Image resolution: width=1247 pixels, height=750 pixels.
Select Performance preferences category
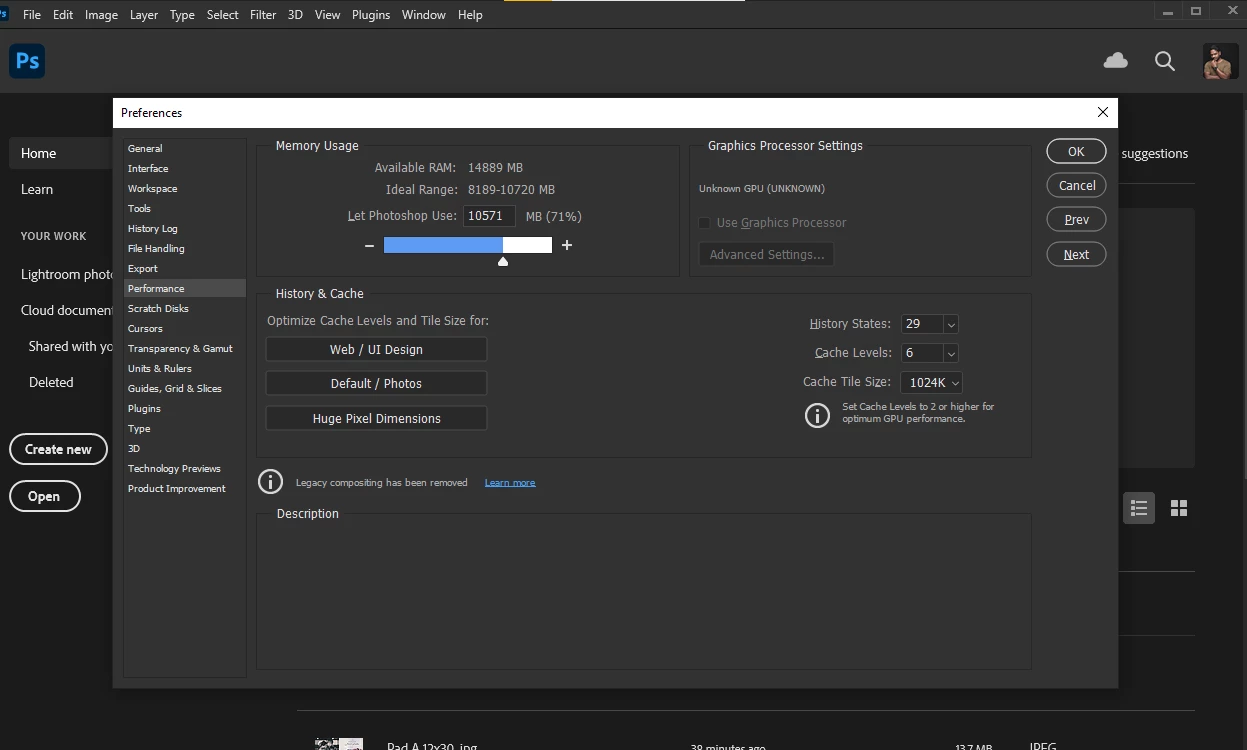184,288
